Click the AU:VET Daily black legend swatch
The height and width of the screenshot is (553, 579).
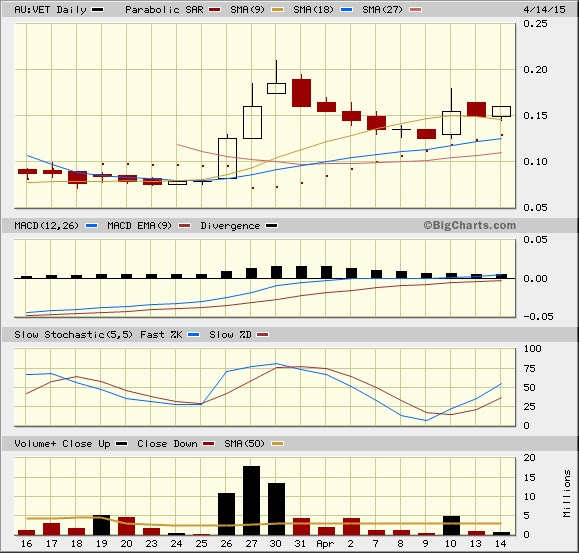tap(97, 10)
